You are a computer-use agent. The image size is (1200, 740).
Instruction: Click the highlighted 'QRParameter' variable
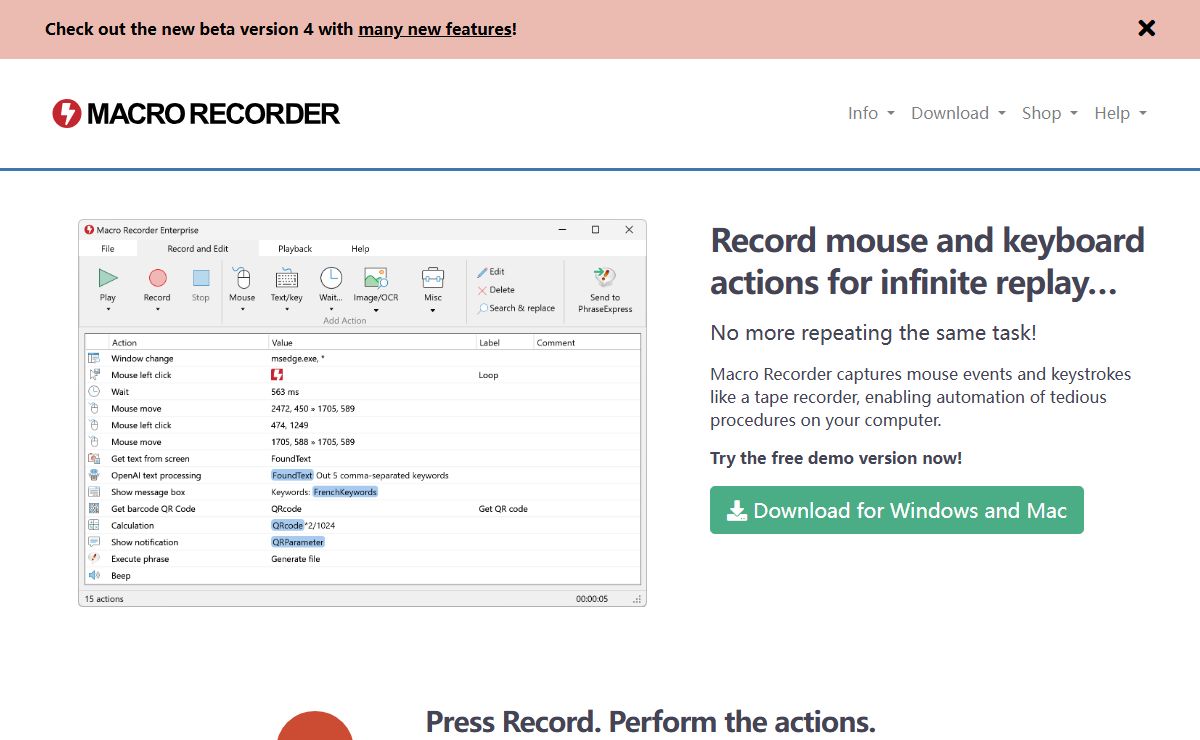tap(298, 542)
